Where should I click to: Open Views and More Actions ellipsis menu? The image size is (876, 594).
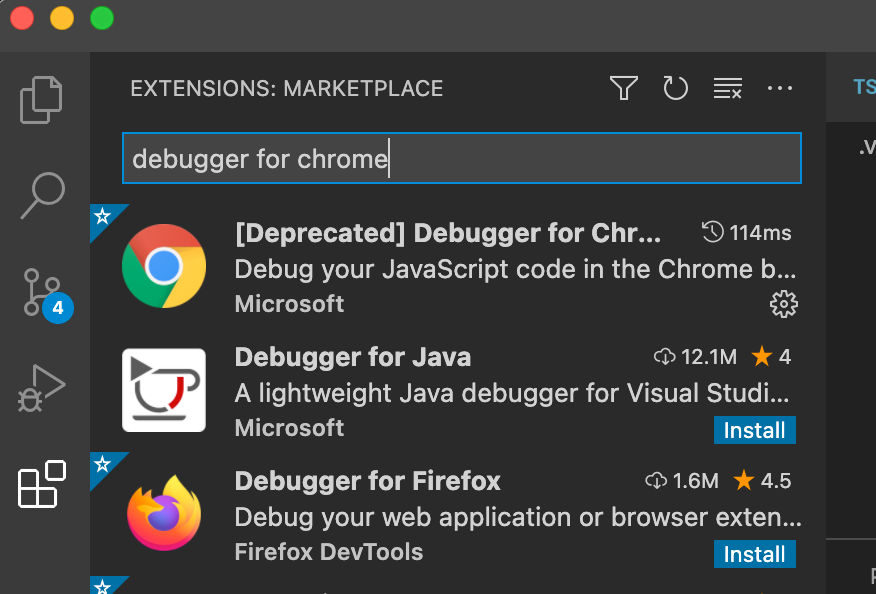[779, 88]
